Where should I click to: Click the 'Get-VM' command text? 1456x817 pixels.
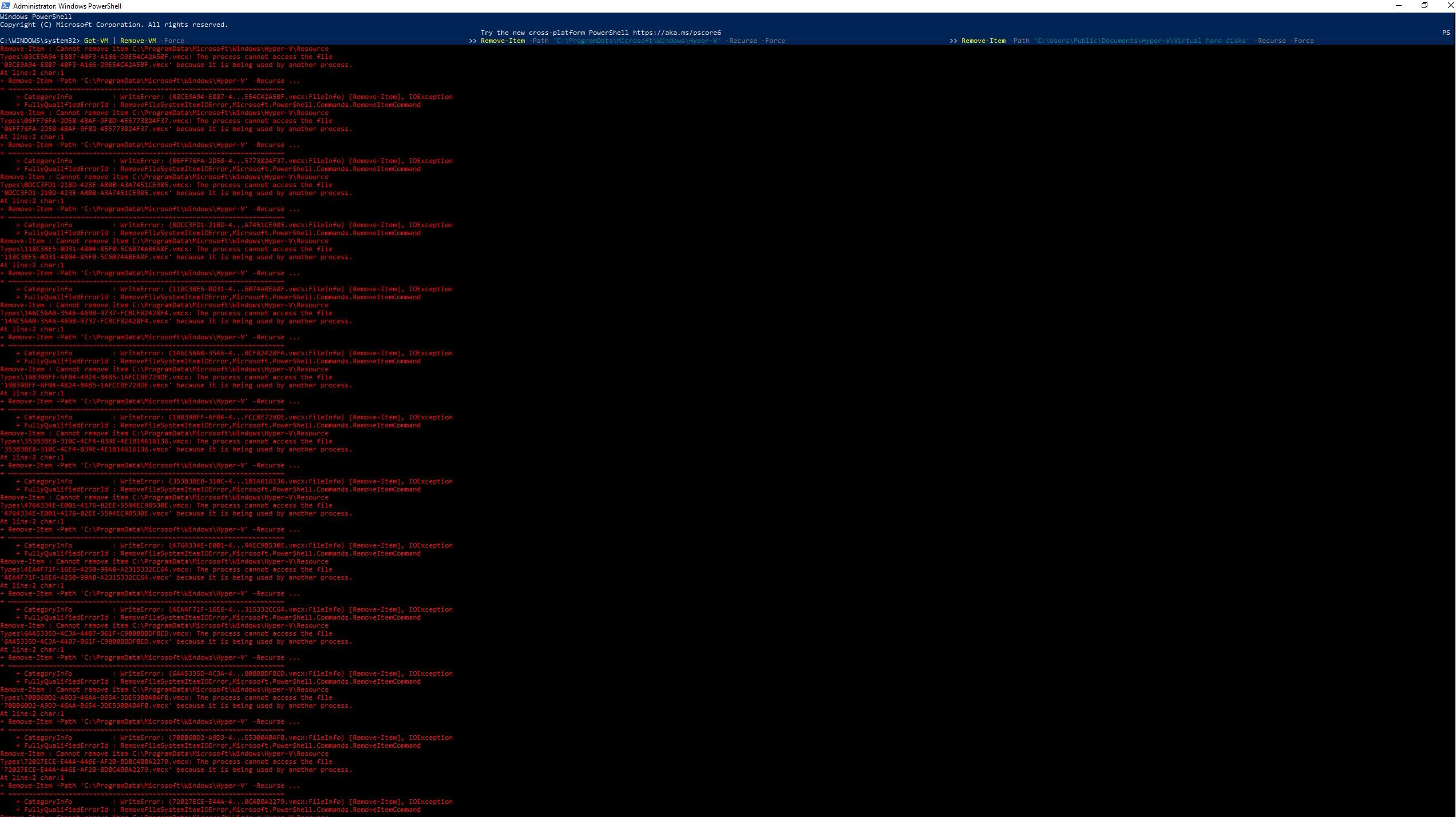(96, 41)
